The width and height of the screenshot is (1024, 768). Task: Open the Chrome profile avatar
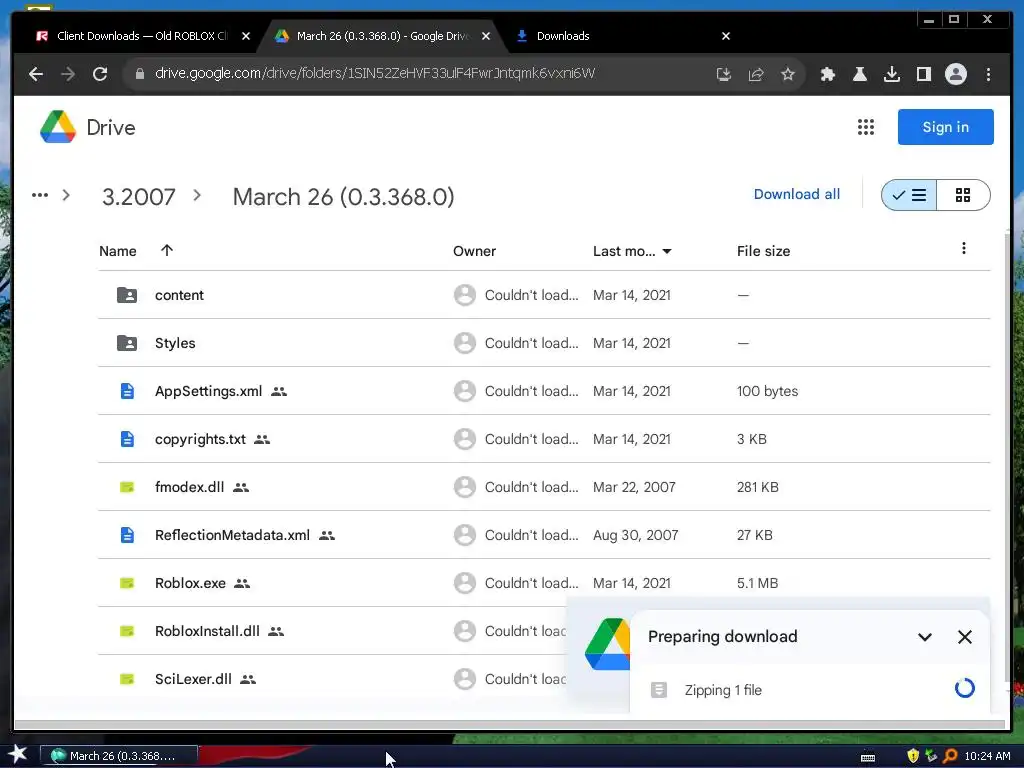[955, 74]
